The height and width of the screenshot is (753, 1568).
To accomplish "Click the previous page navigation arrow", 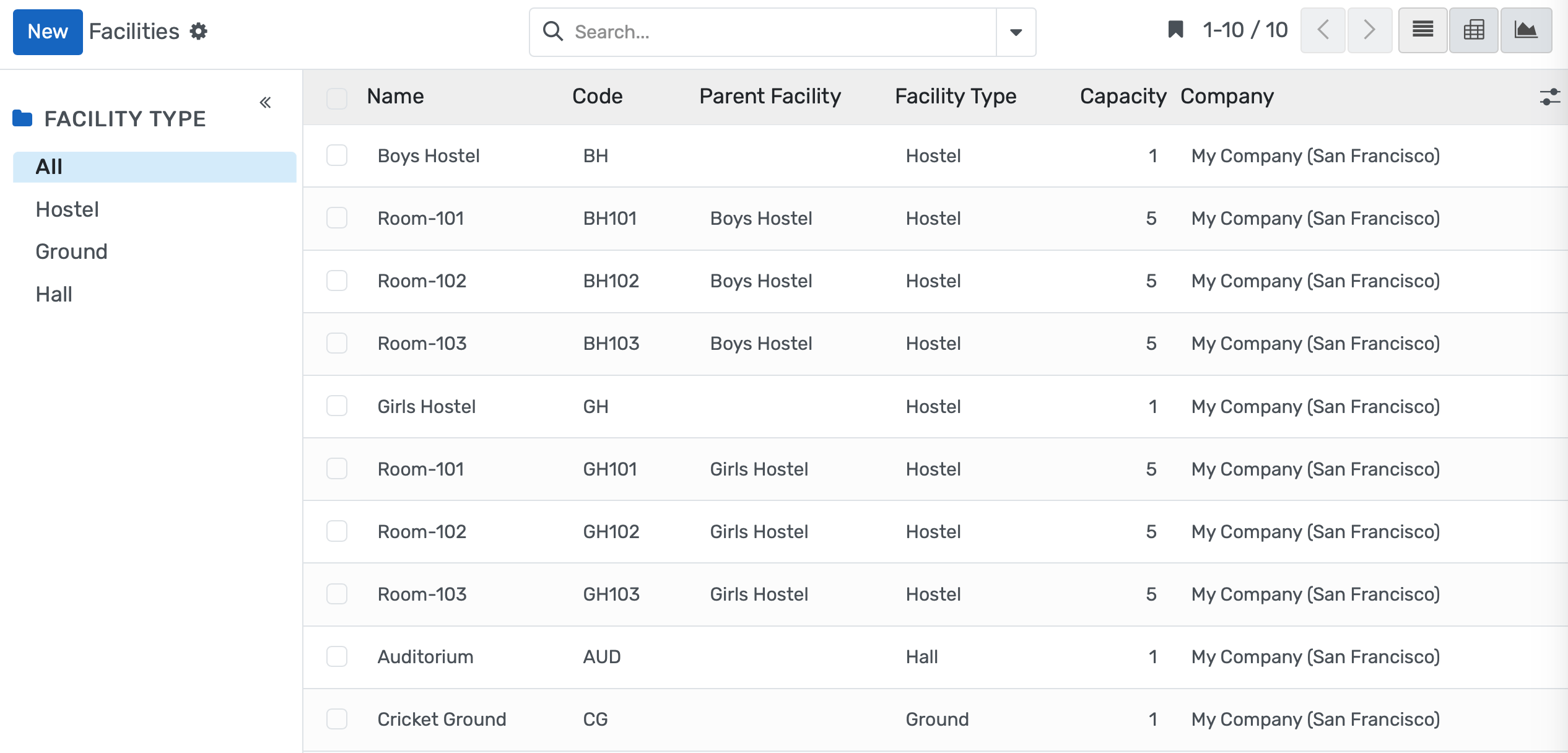I will pyautogui.click(x=1322, y=30).
